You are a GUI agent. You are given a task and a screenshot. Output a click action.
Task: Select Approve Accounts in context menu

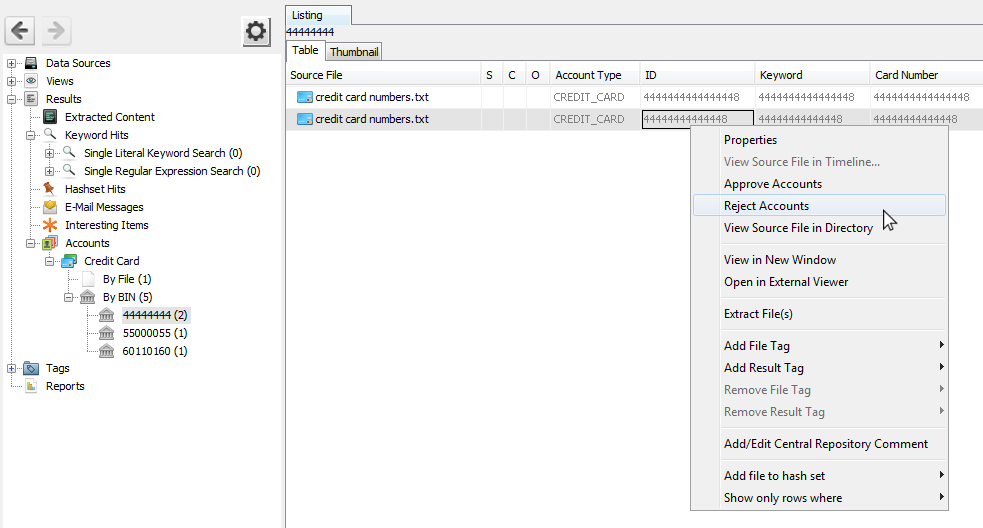click(772, 184)
